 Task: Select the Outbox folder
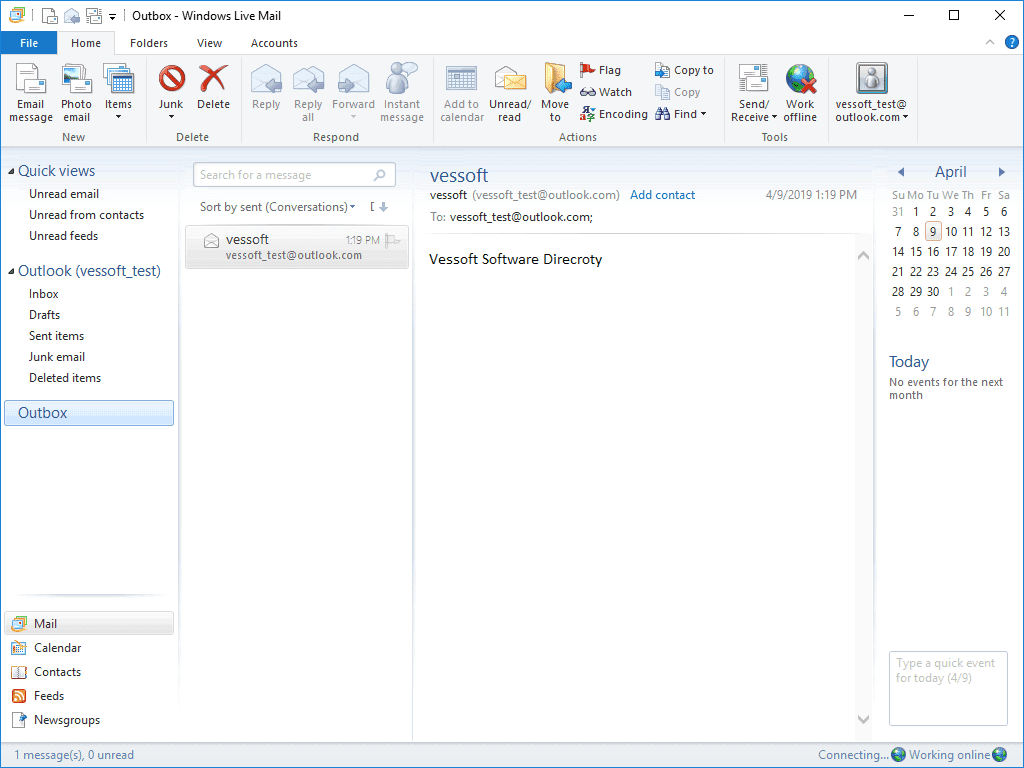click(x=89, y=413)
